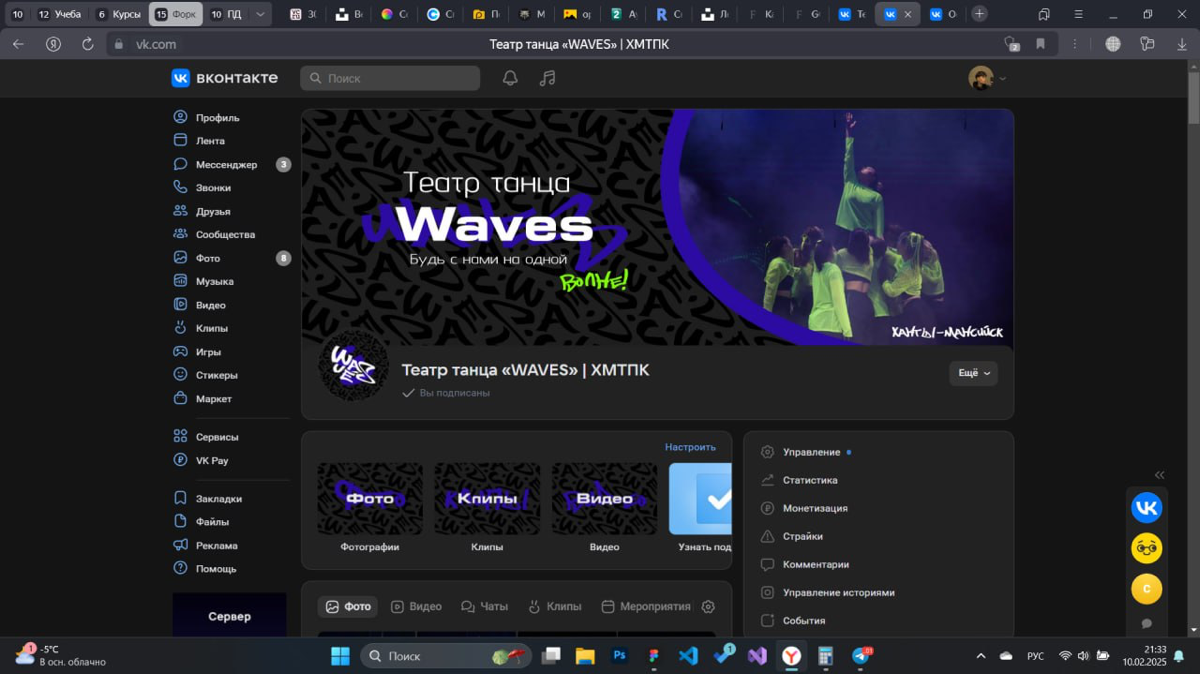Viewport: 1200px width, 674px height.
Task: Click the blue VK icon in right dock
Action: pos(1146,508)
